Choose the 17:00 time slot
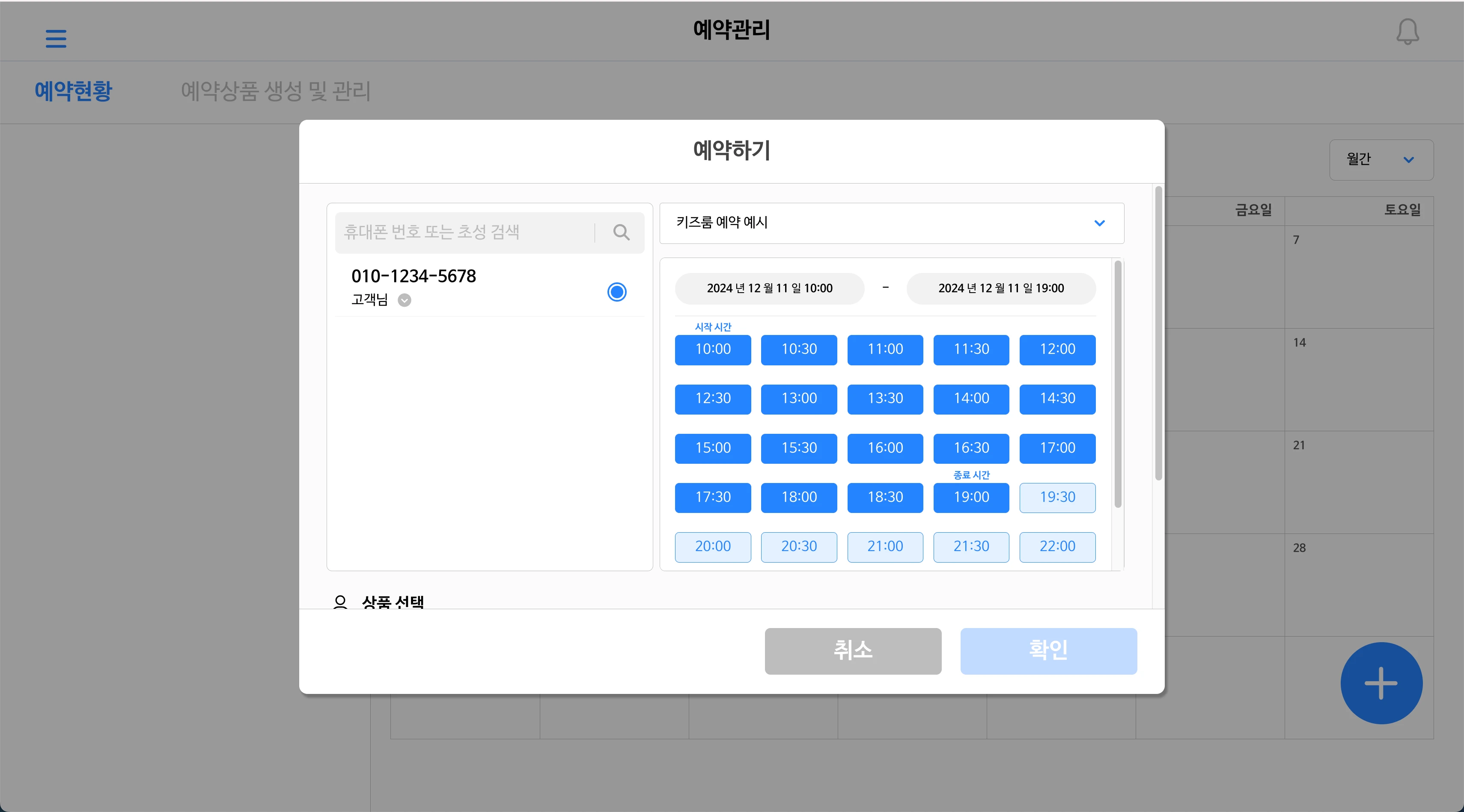This screenshot has height=812, width=1464. tap(1057, 449)
